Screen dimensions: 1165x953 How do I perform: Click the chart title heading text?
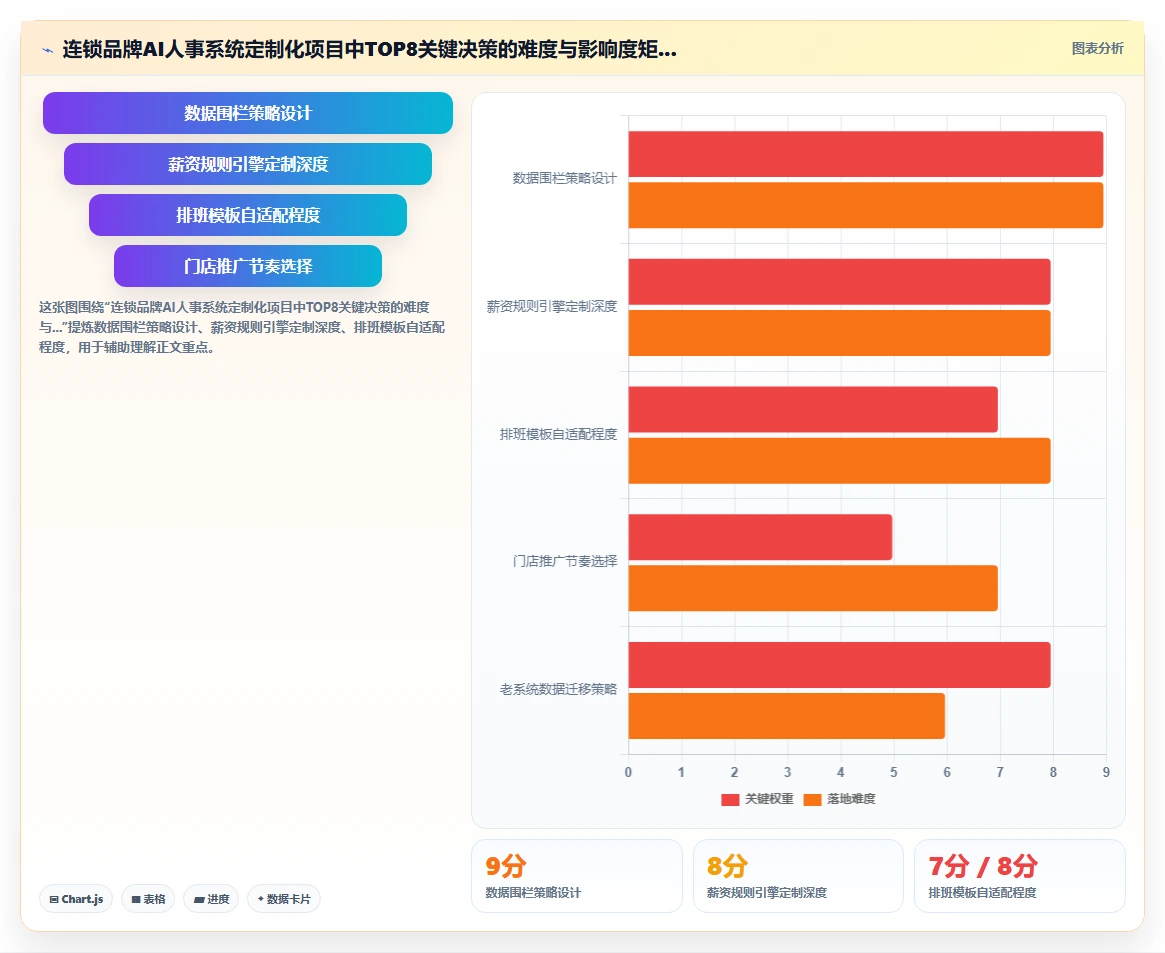click(369, 50)
